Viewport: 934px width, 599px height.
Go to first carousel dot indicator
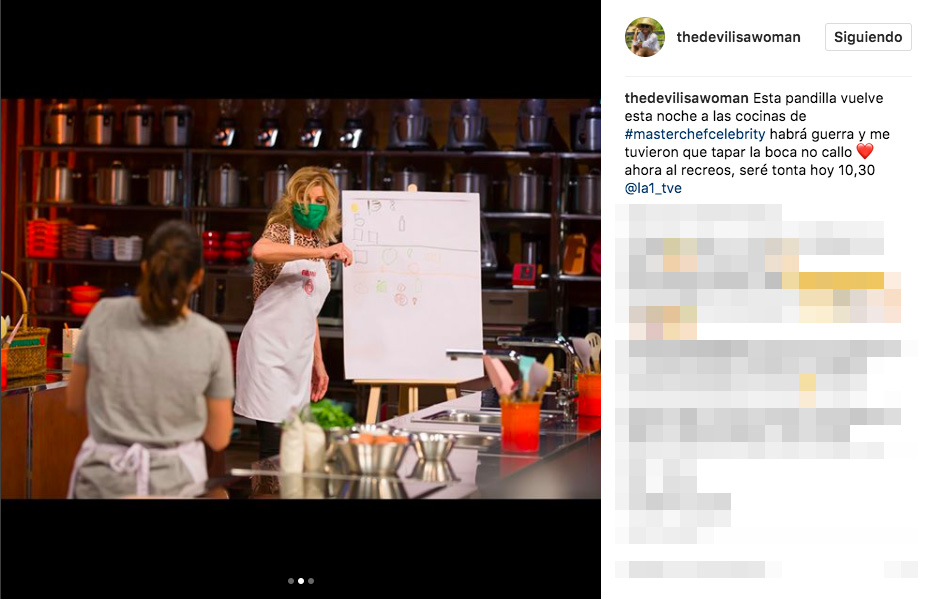tap(291, 581)
